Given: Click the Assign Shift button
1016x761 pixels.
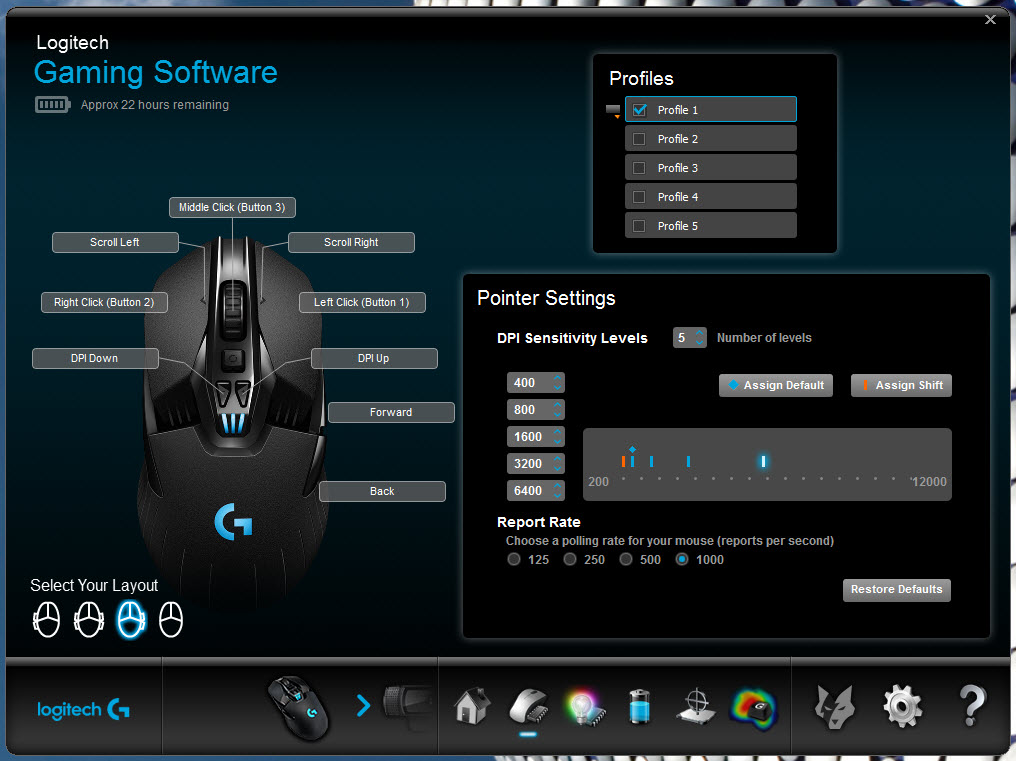Looking at the screenshot, I should tap(901, 385).
